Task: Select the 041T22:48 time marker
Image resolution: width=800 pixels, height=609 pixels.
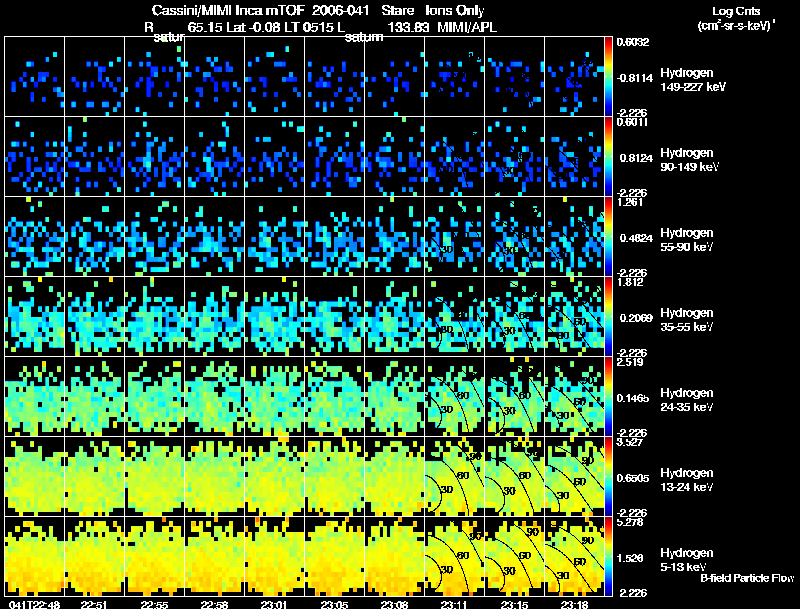Action: 35,604
